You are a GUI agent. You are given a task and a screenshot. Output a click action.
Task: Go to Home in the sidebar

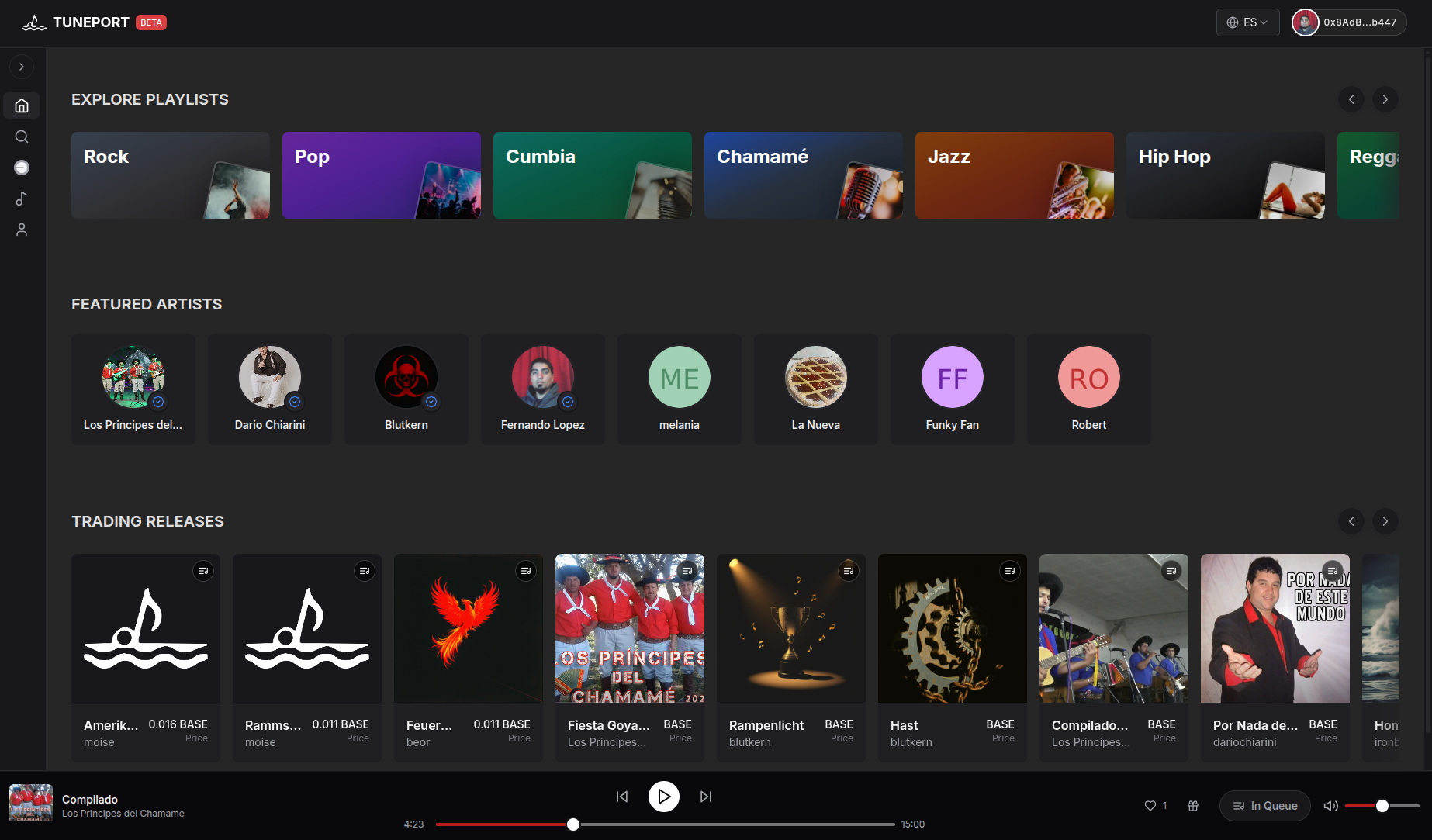22,105
